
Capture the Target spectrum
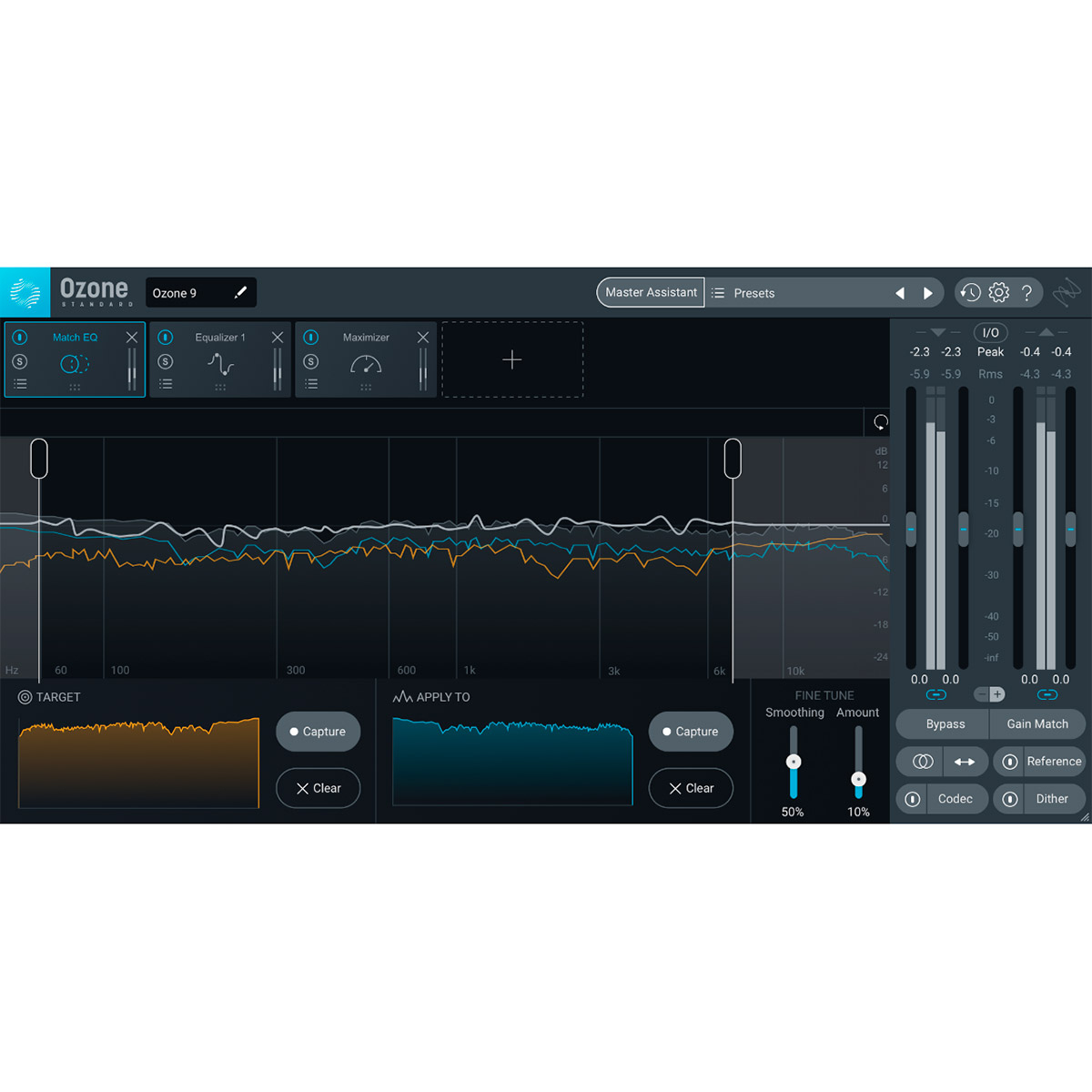(x=318, y=731)
